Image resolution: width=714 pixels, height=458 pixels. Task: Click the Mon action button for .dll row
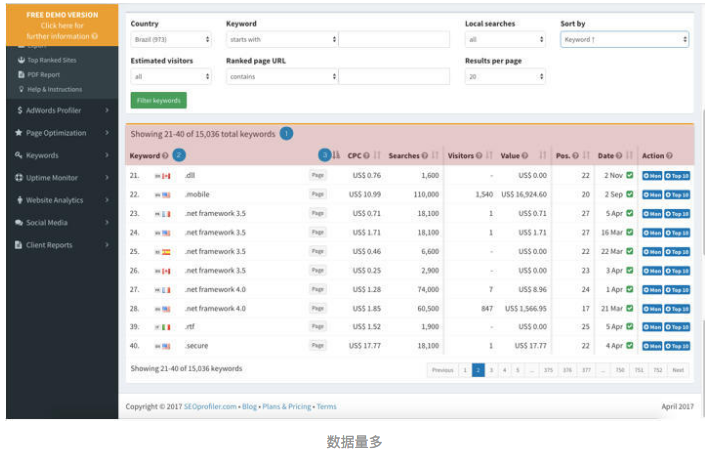[x=652, y=176]
